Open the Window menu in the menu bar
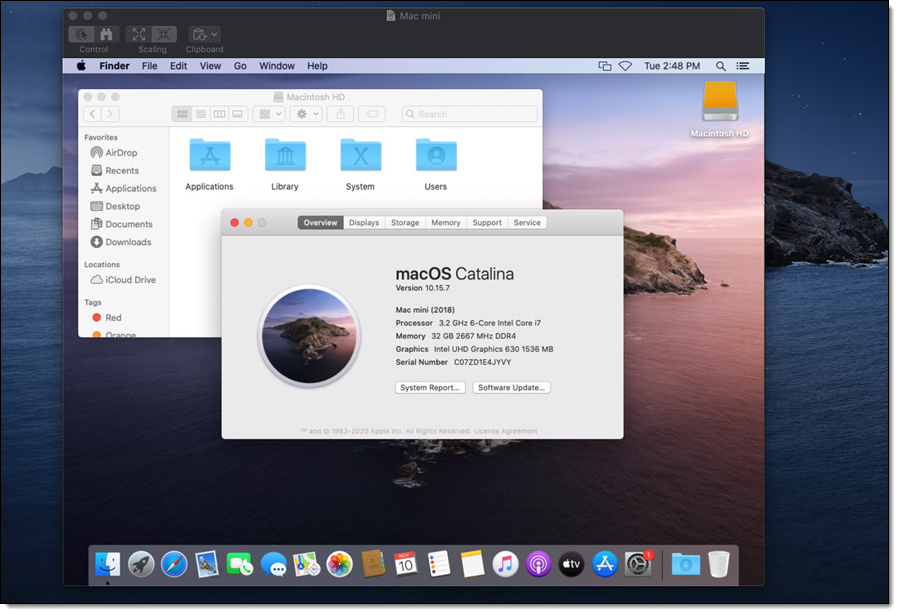 click(x=276, y=66)
